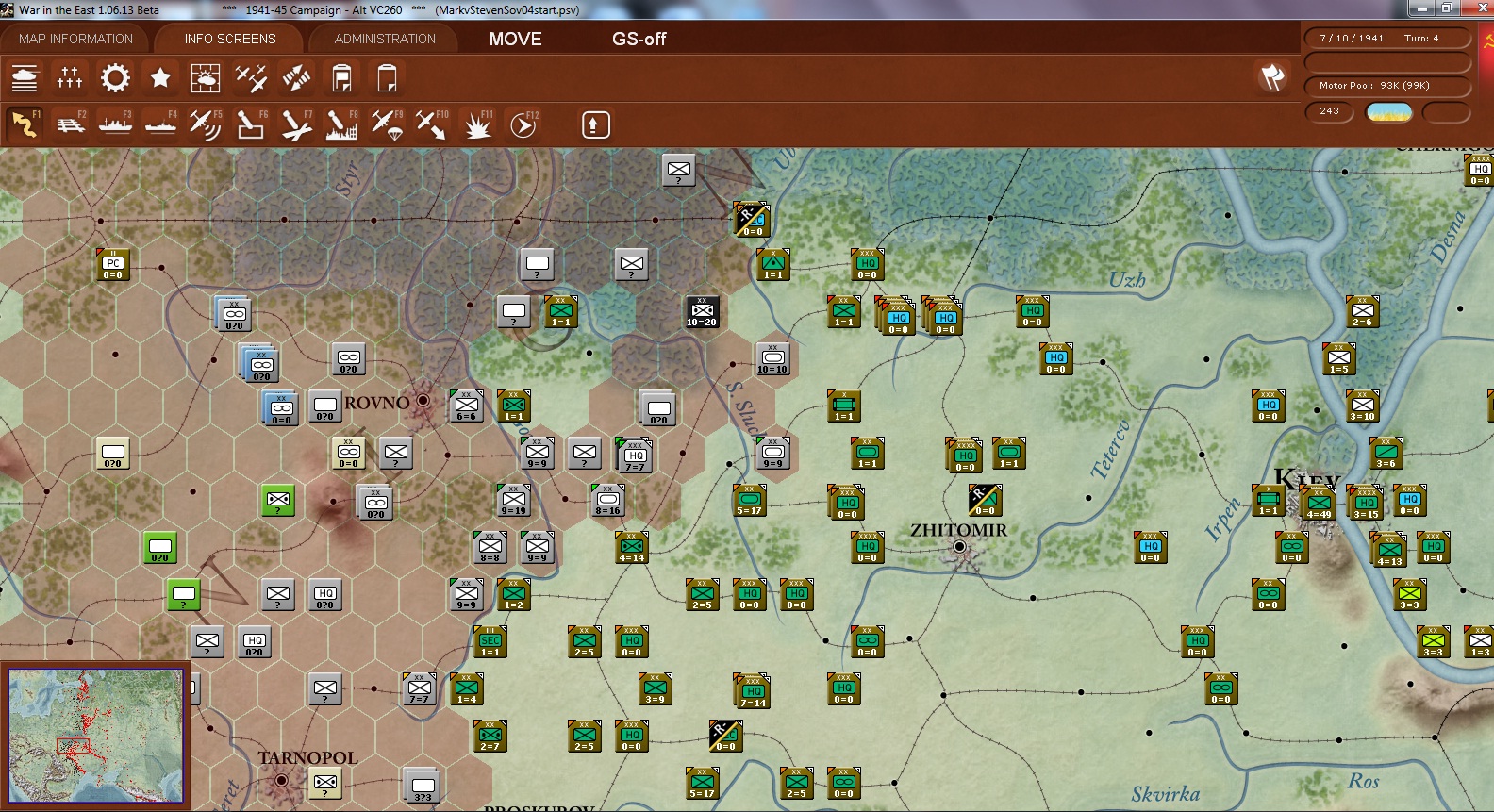Screen dimensions: 1494x812
Task: Select the PC 0=0 unit counter
Action: pyautogui.click(x=113, y=264)
